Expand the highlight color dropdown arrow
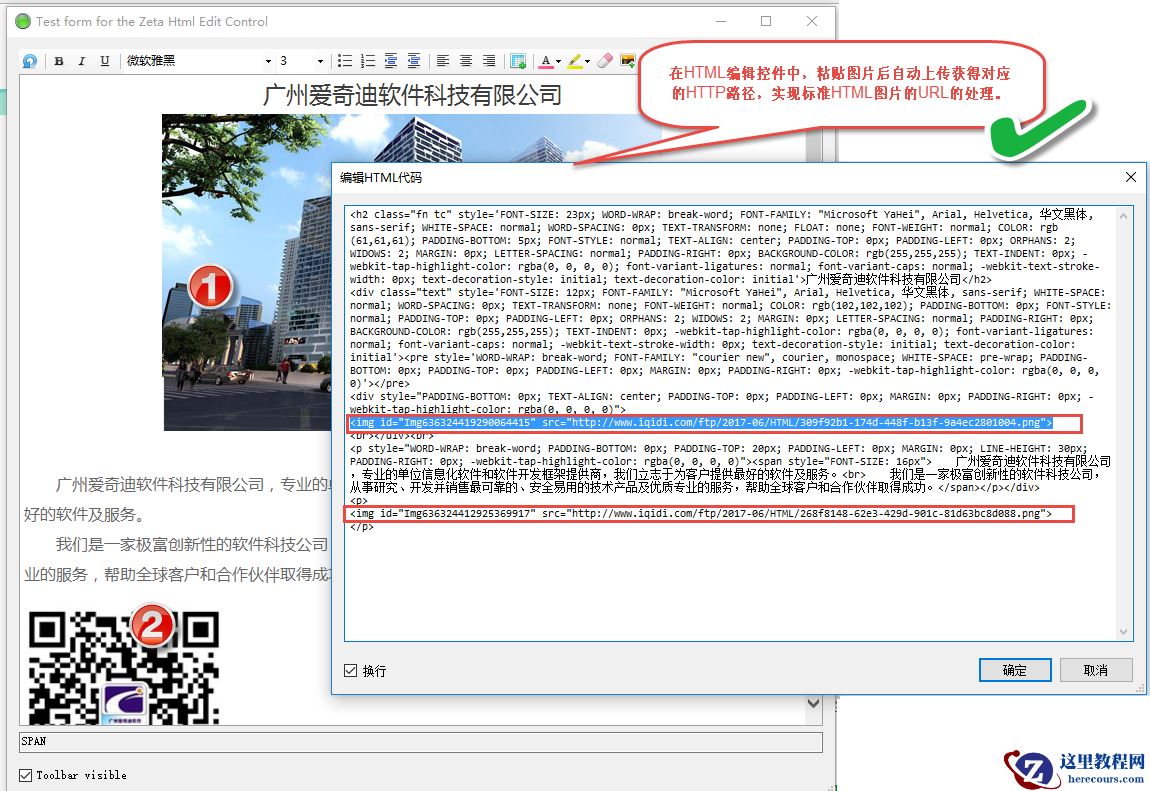 click(x=587, y=61)
